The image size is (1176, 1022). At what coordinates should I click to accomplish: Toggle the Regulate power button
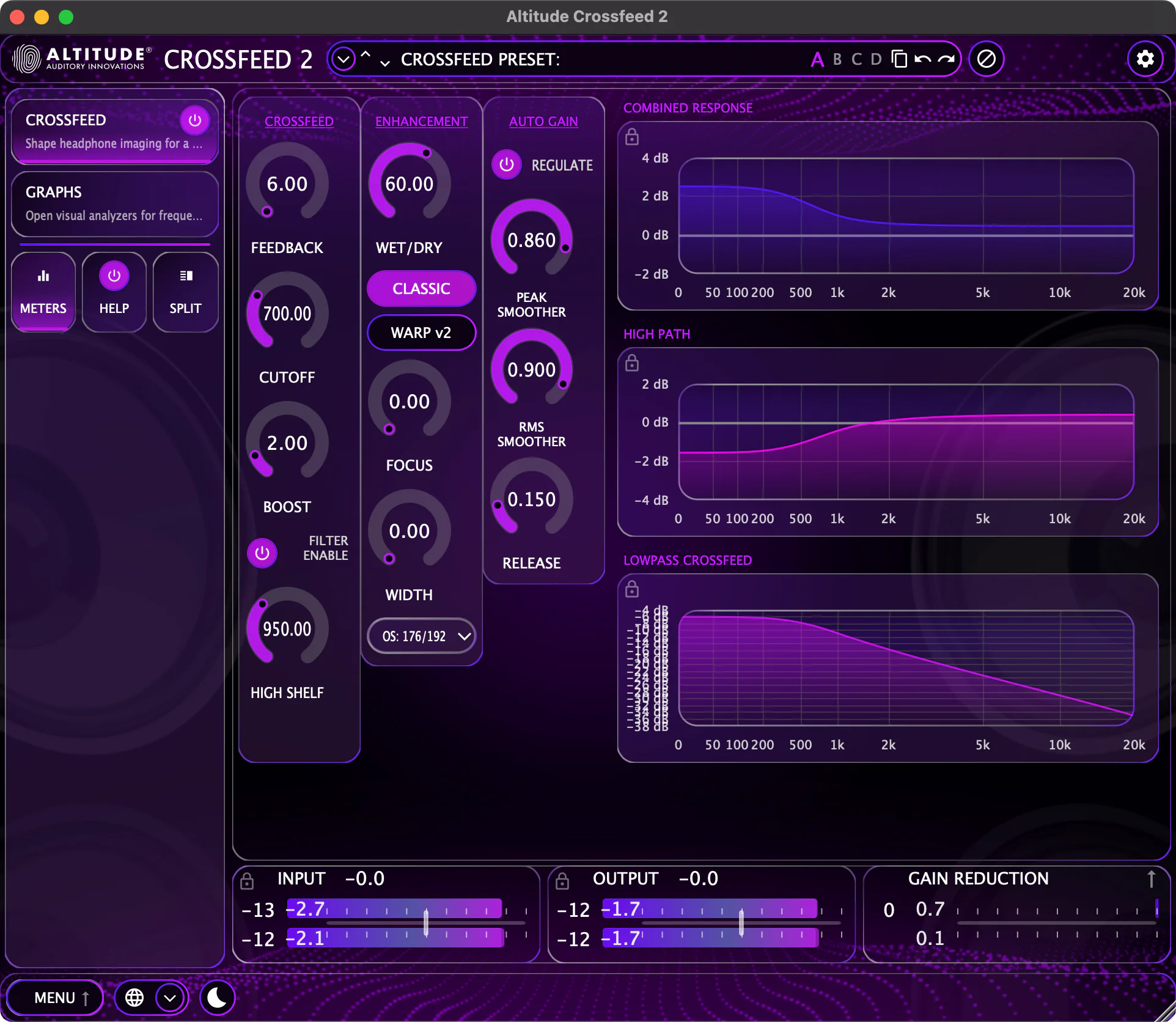click(507, 164)
